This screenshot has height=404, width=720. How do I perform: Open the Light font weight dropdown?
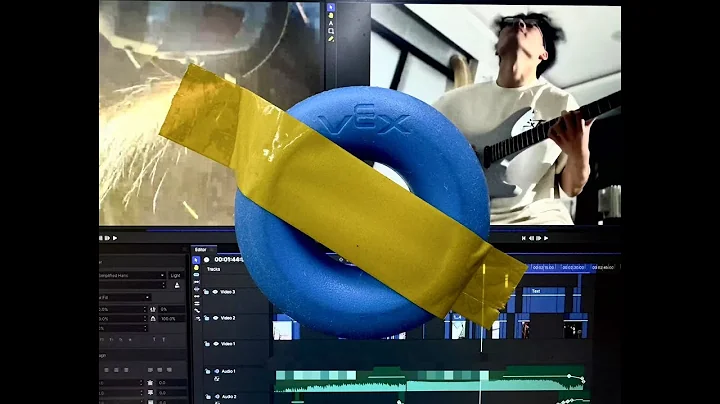(x=176, y=275)
